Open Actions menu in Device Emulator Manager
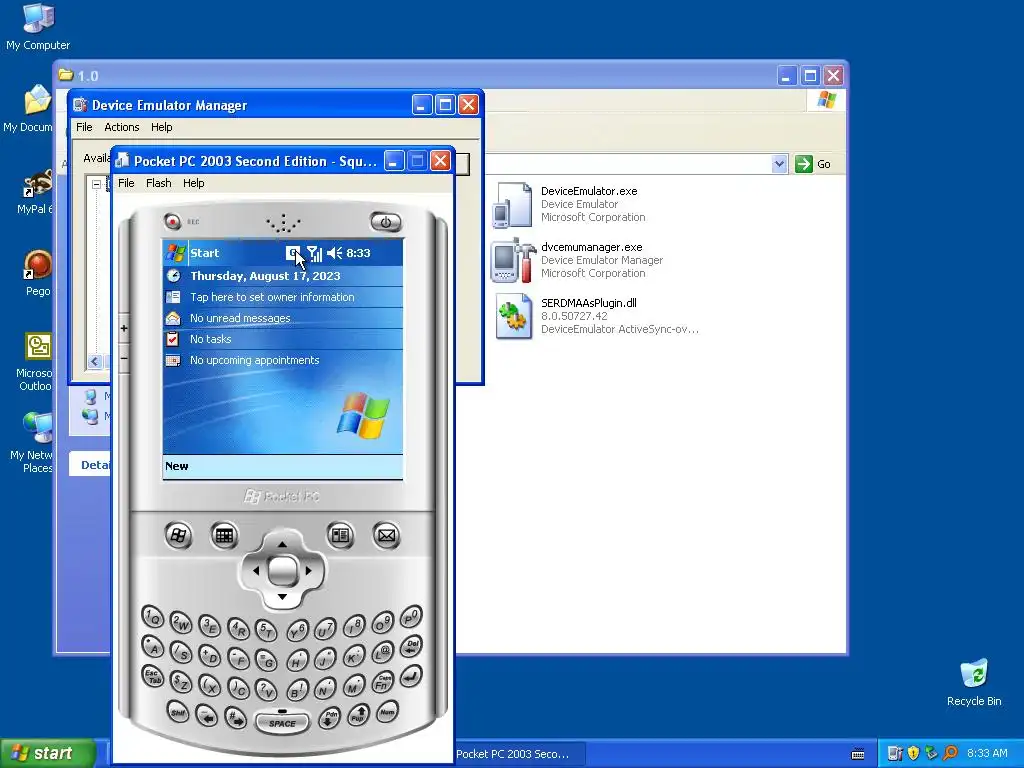1024x768 pixels. (121, 127)
